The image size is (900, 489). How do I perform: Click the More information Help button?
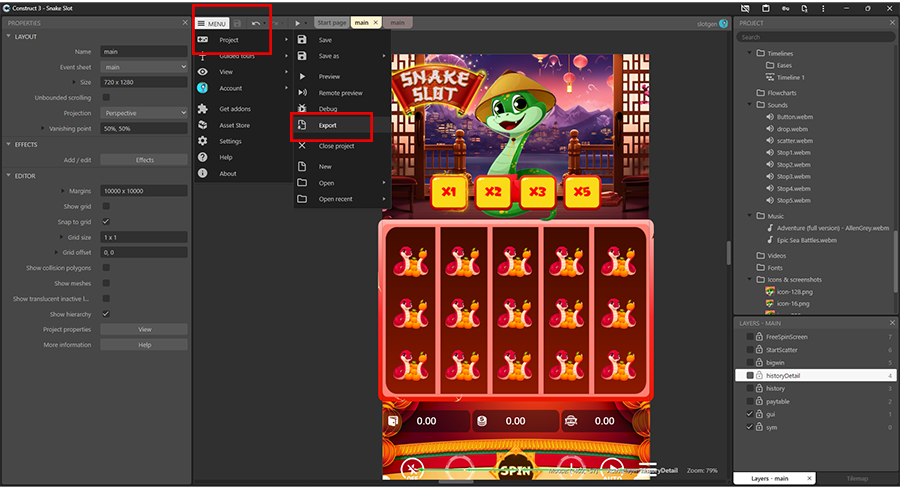click(x=144, y=345)
